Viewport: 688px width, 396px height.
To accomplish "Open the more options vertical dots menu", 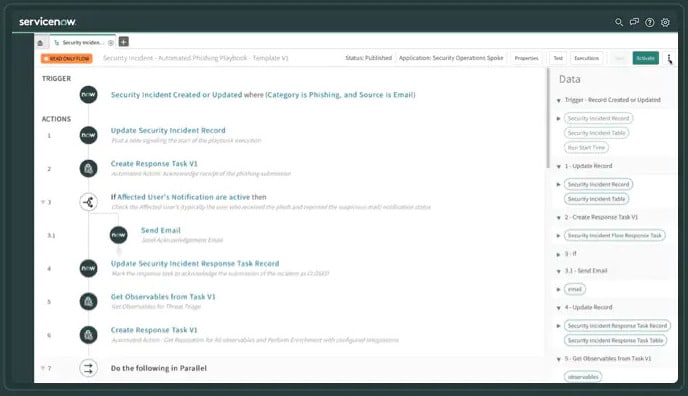I will pos(669,58).
